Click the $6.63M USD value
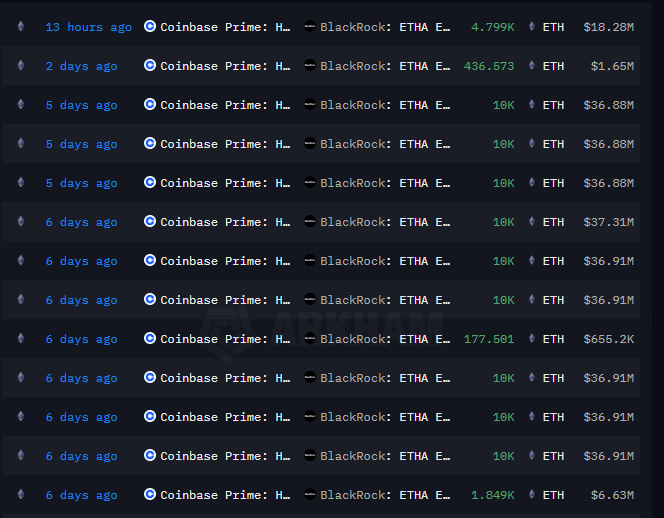The image size is (664, 518). [612, 495]
